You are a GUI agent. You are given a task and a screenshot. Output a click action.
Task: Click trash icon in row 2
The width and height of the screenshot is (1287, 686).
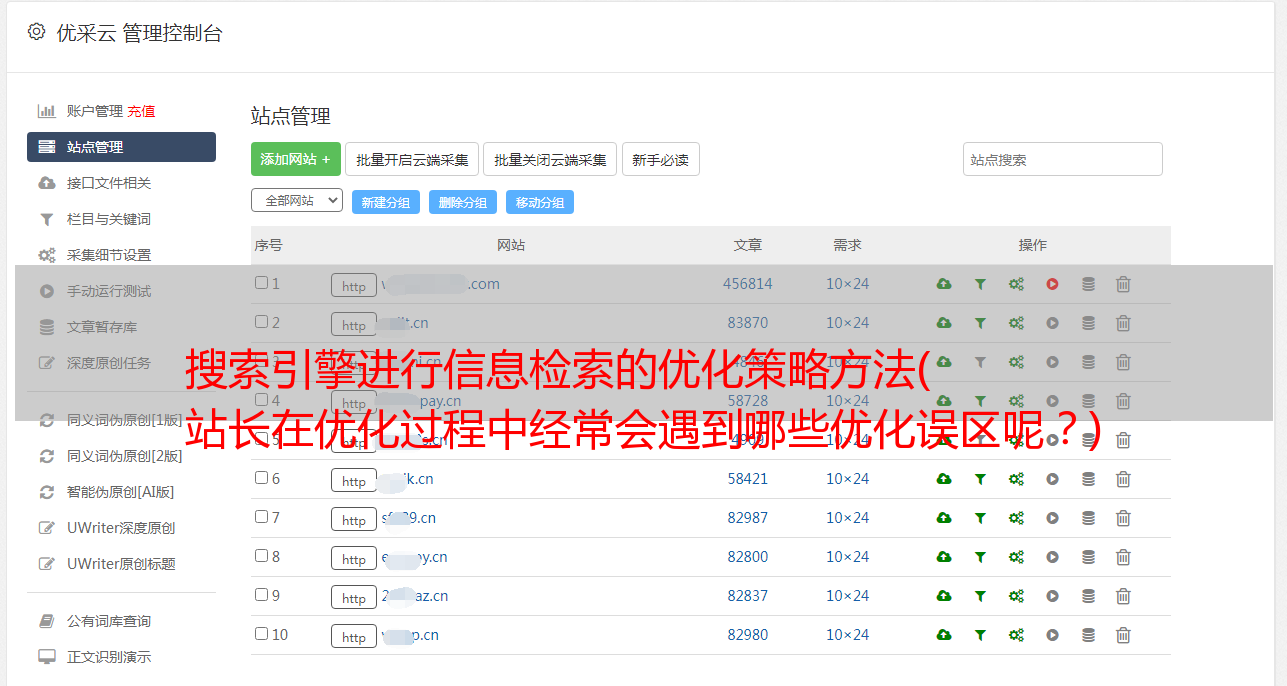pyautogui.click(x=1123, y=323)
